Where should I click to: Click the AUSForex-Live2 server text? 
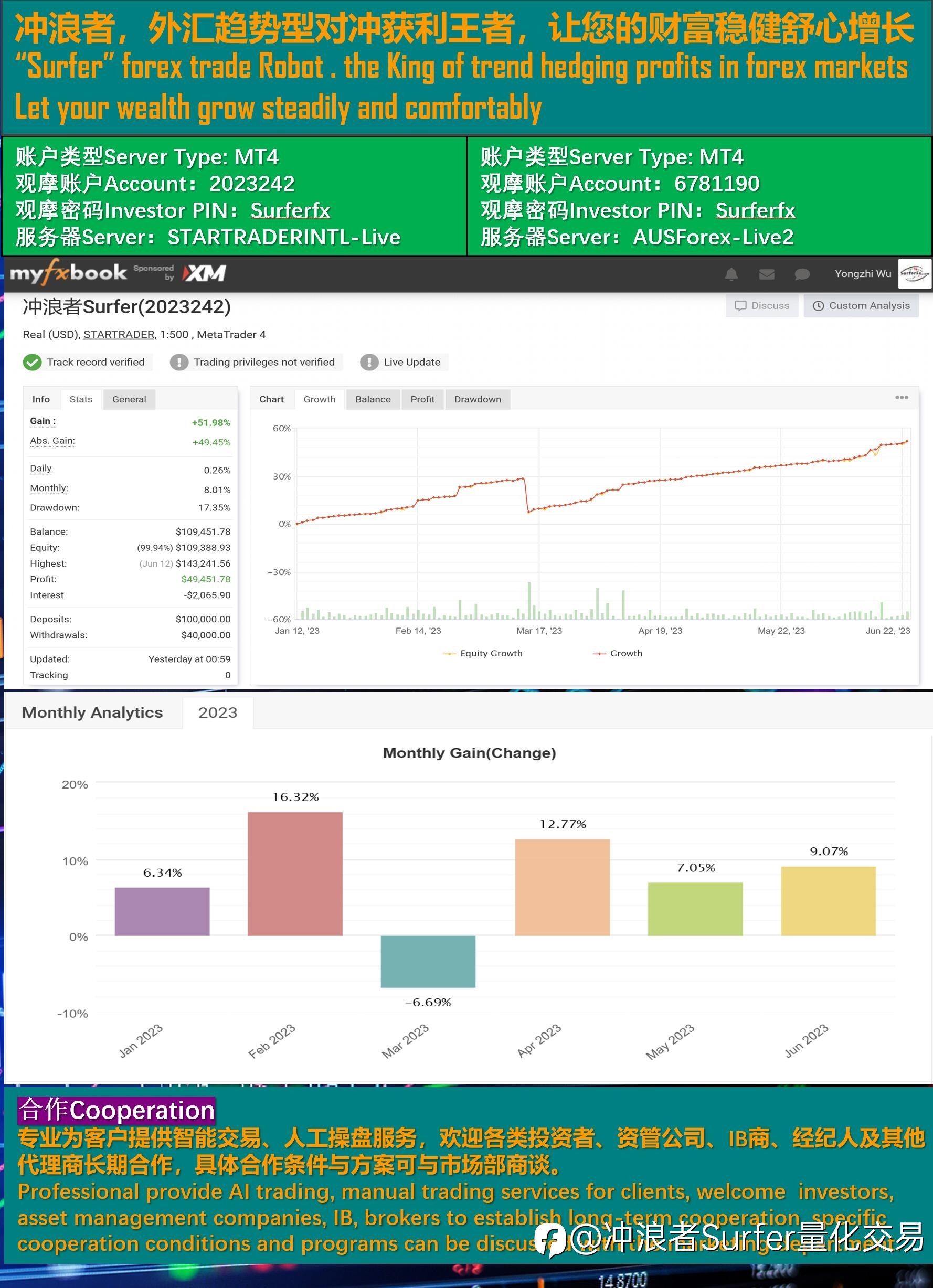tap(713, 237)
